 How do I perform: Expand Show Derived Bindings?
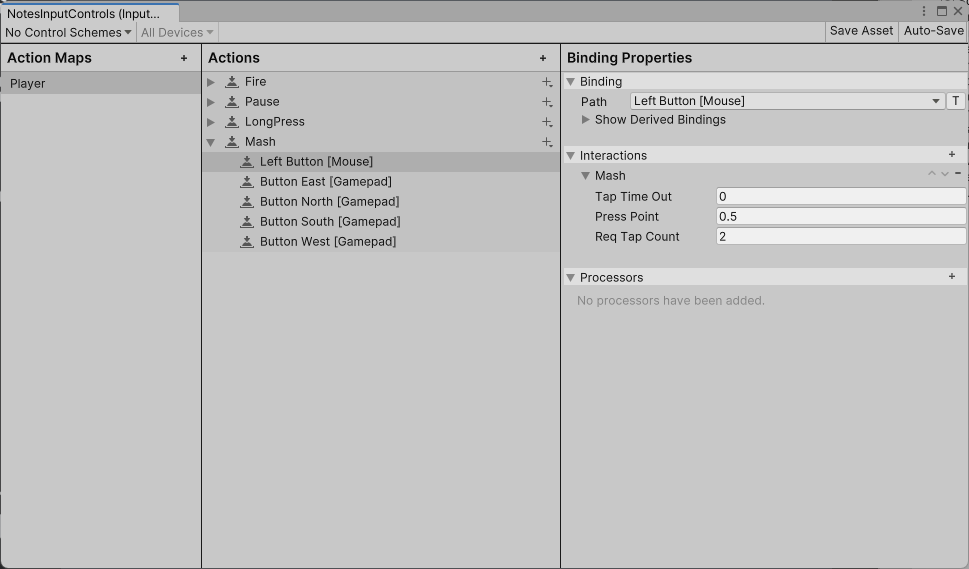[x=585, y=120]
